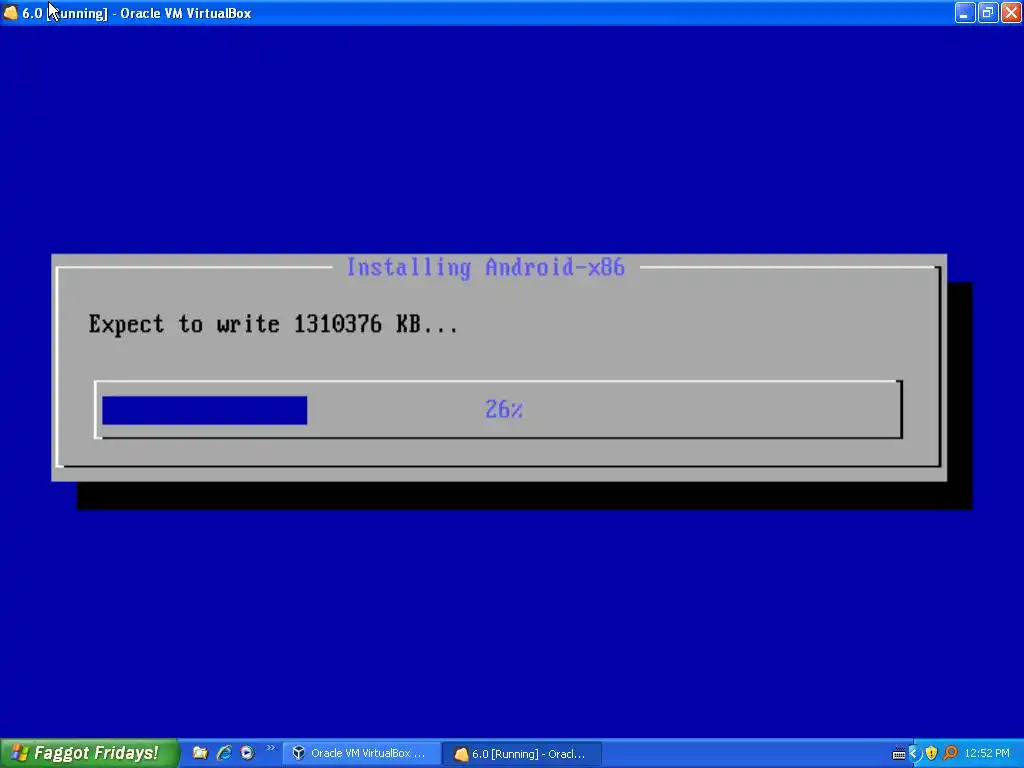The image size is (1024, 768).
Task: Click the "6.0 [Running] - Oracle VM VirtualBox" title
Action: (x=136, y=13)
